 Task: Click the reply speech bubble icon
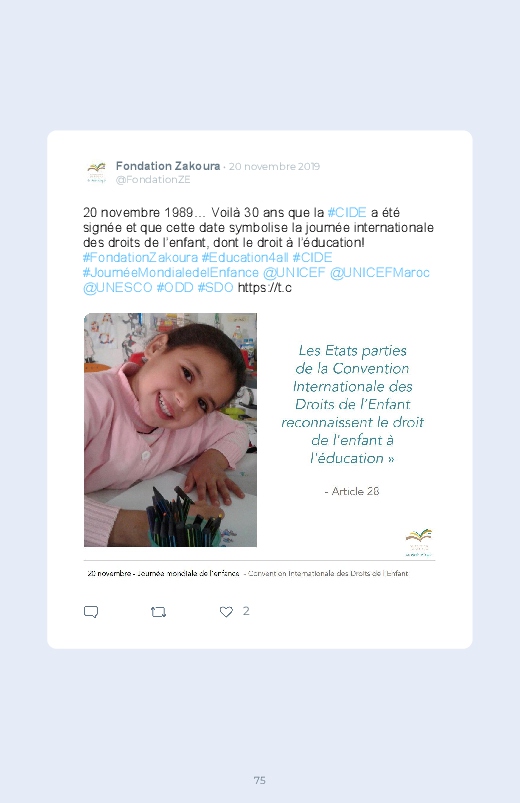[91, 612]
